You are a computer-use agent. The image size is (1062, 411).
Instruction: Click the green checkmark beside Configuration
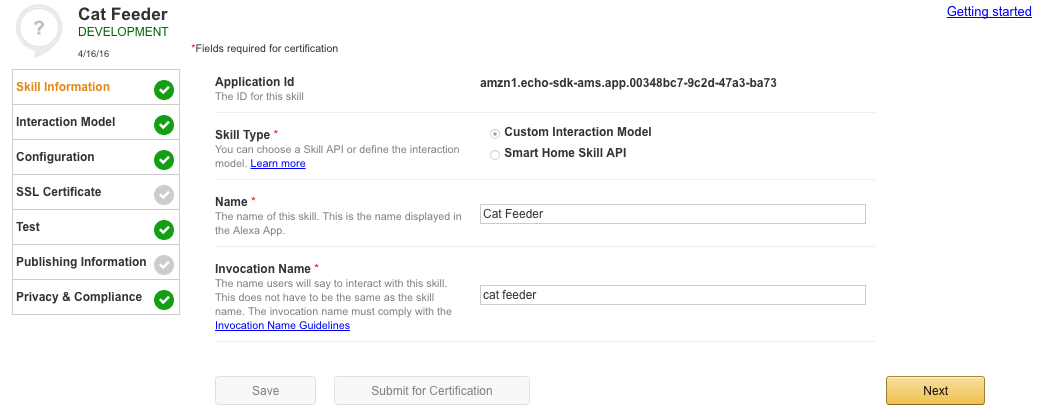(164, 160)
